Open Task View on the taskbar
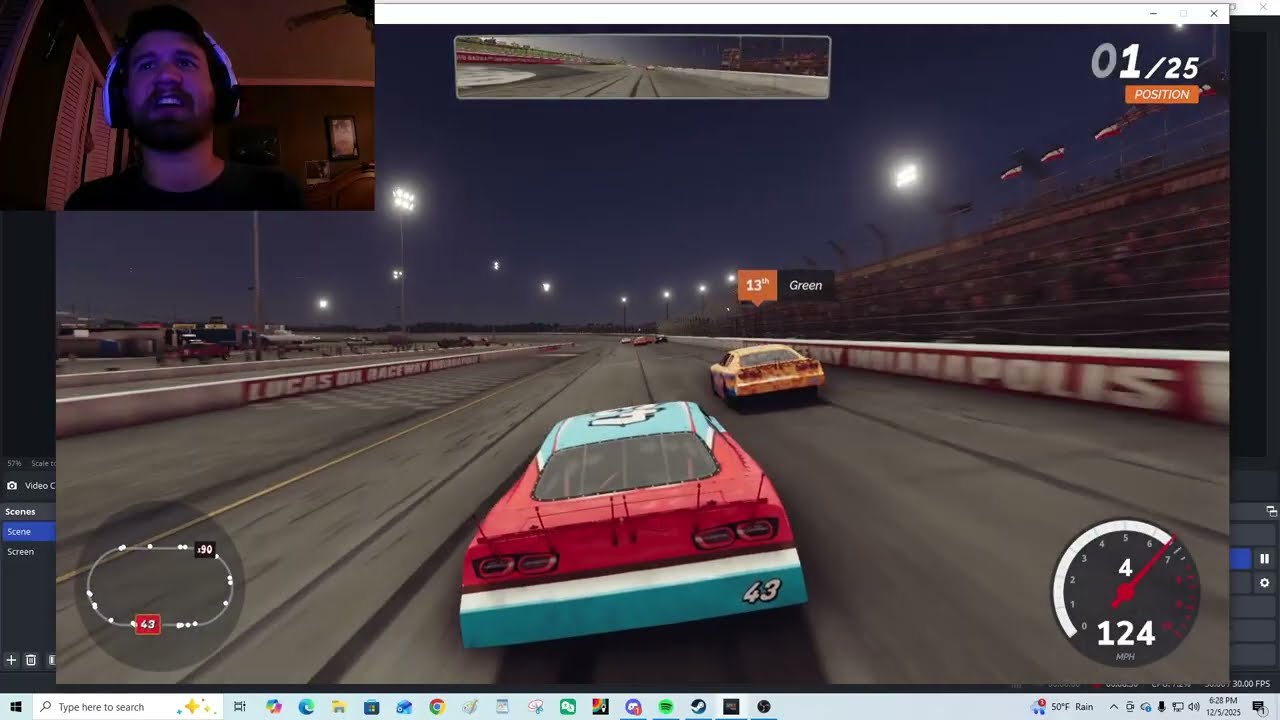The height and width of the screenshot is (720, 1280). pyautogui.click(x=240, y=707)
